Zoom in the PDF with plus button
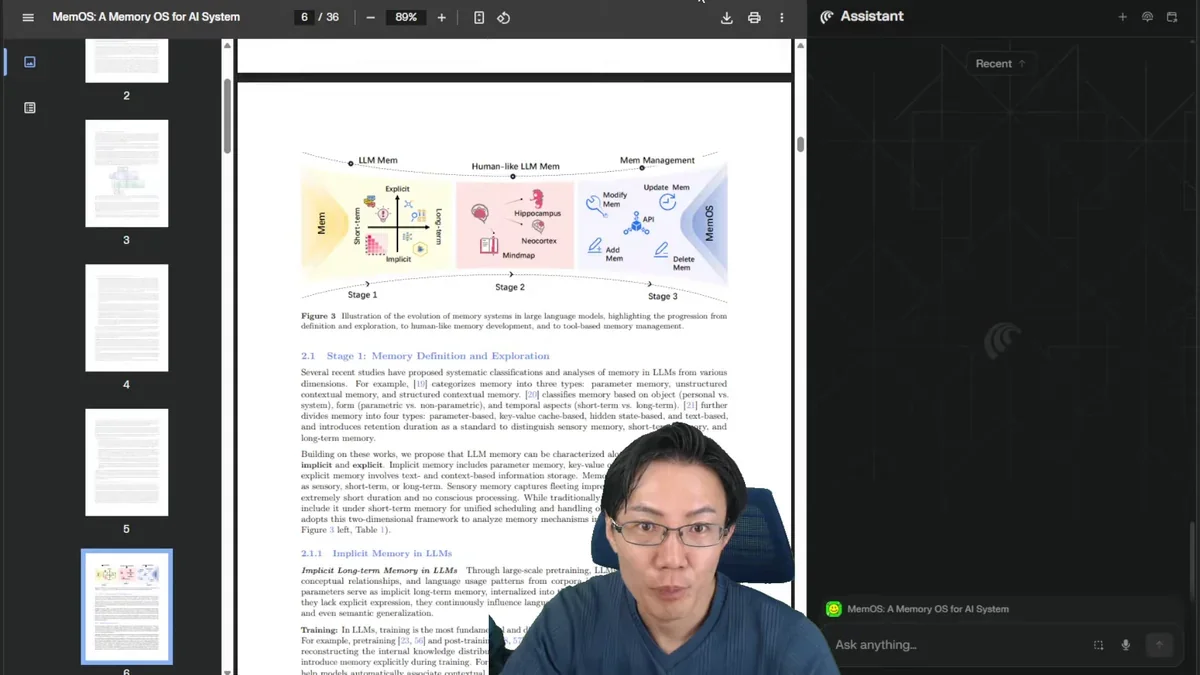1200x675 pixels. (x=441, y=18)
